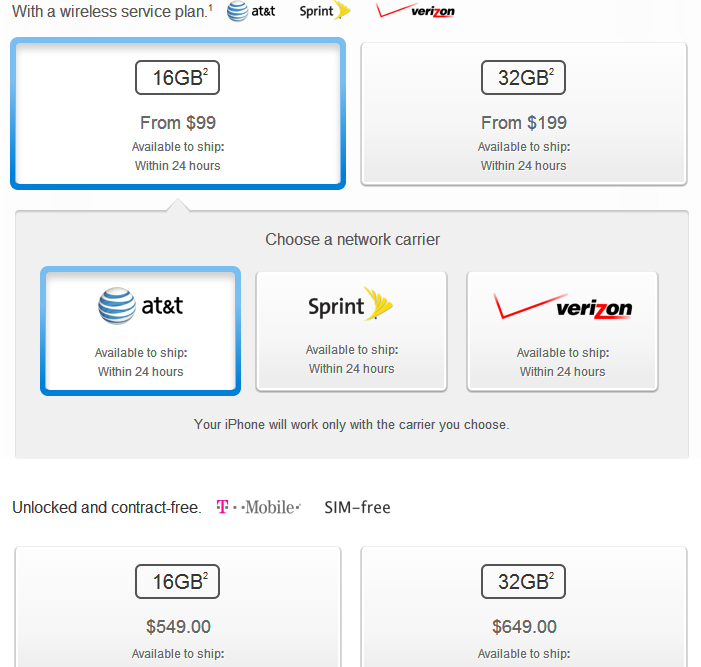The width and height of the screenshot is (701, 667).
Task: Click the Sprint logo in the carrier card
Action: (x=350, y=304)
